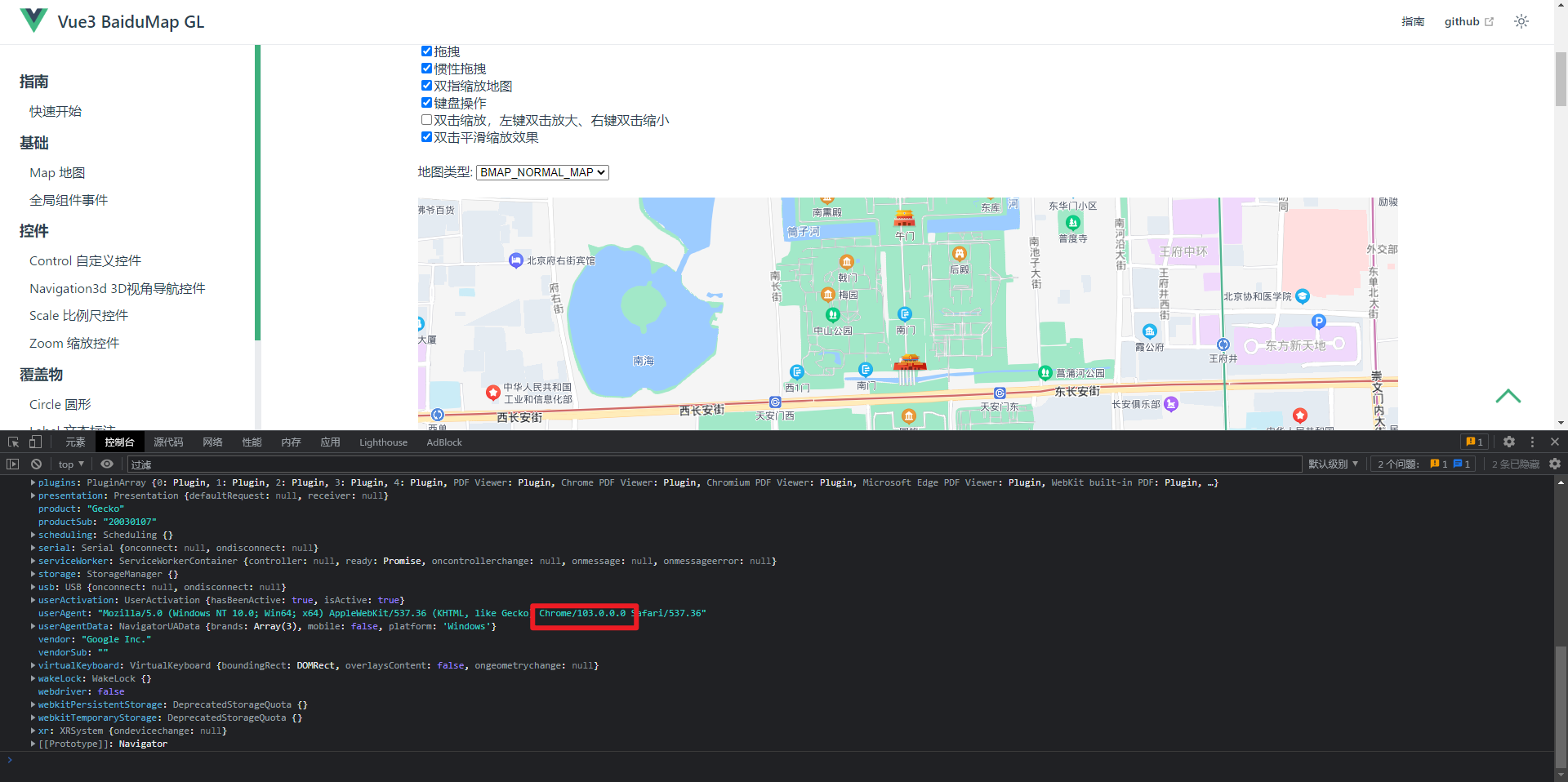
Task: Clear the console with the ban icon
Action: pyautogui.click(x=36, y=464)
